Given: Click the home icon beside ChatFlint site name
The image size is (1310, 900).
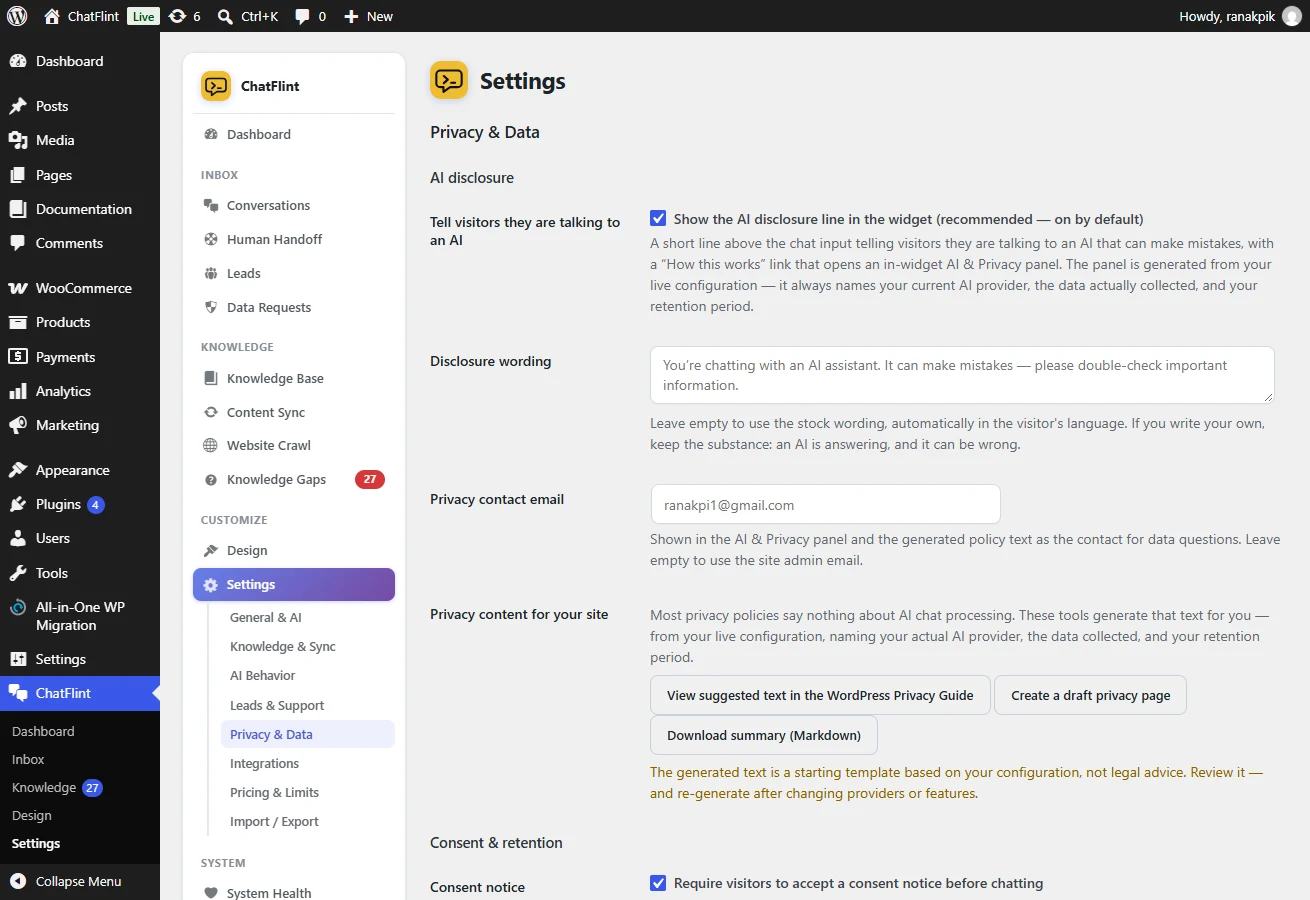Looking at the screenshot, I should (52, 16).
